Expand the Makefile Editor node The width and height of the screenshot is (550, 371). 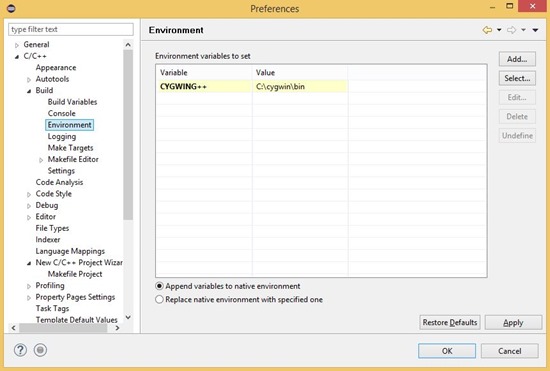41,160
